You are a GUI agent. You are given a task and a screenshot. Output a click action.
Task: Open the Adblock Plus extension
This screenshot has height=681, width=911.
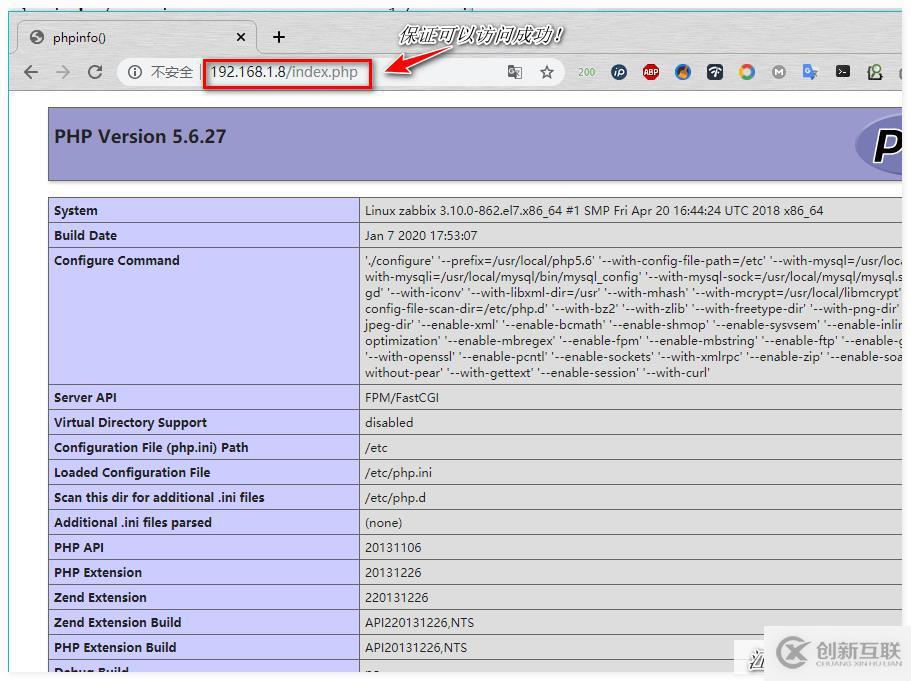[651, 72]
